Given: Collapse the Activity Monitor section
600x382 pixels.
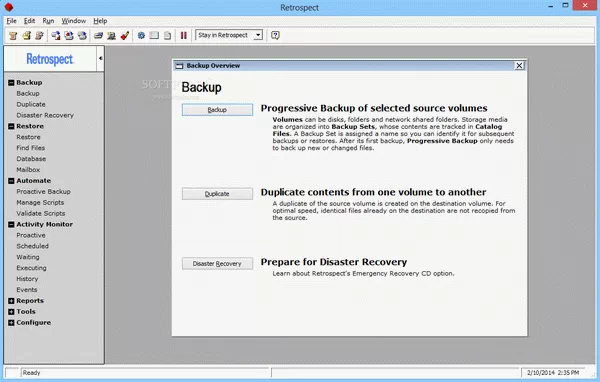Looking at the screenshot, I should tap(11, 224).
